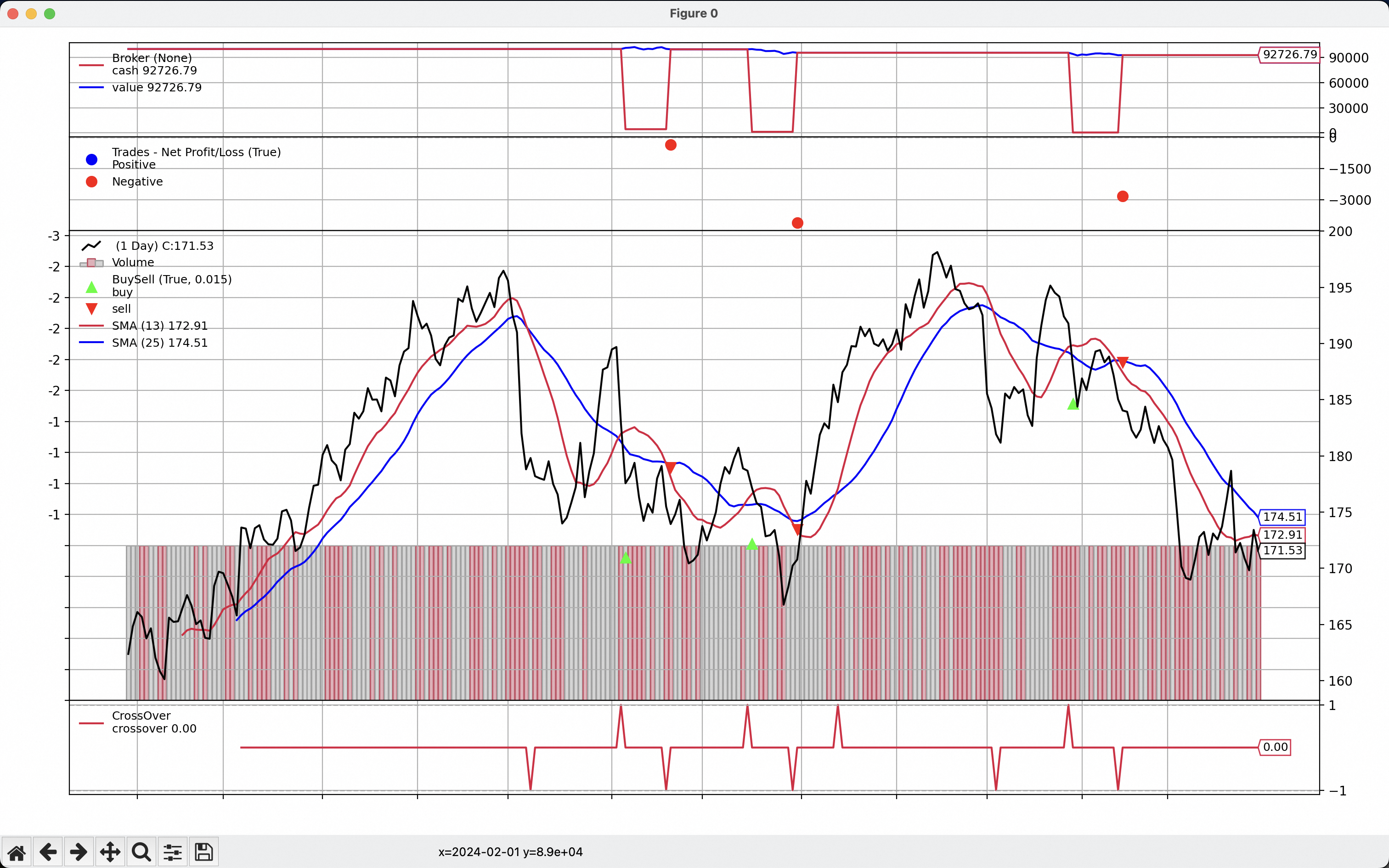Viewport: 1389px width, 868px height.
Task: Open the Configure subplots sliders icon
Action: (173, 852)
